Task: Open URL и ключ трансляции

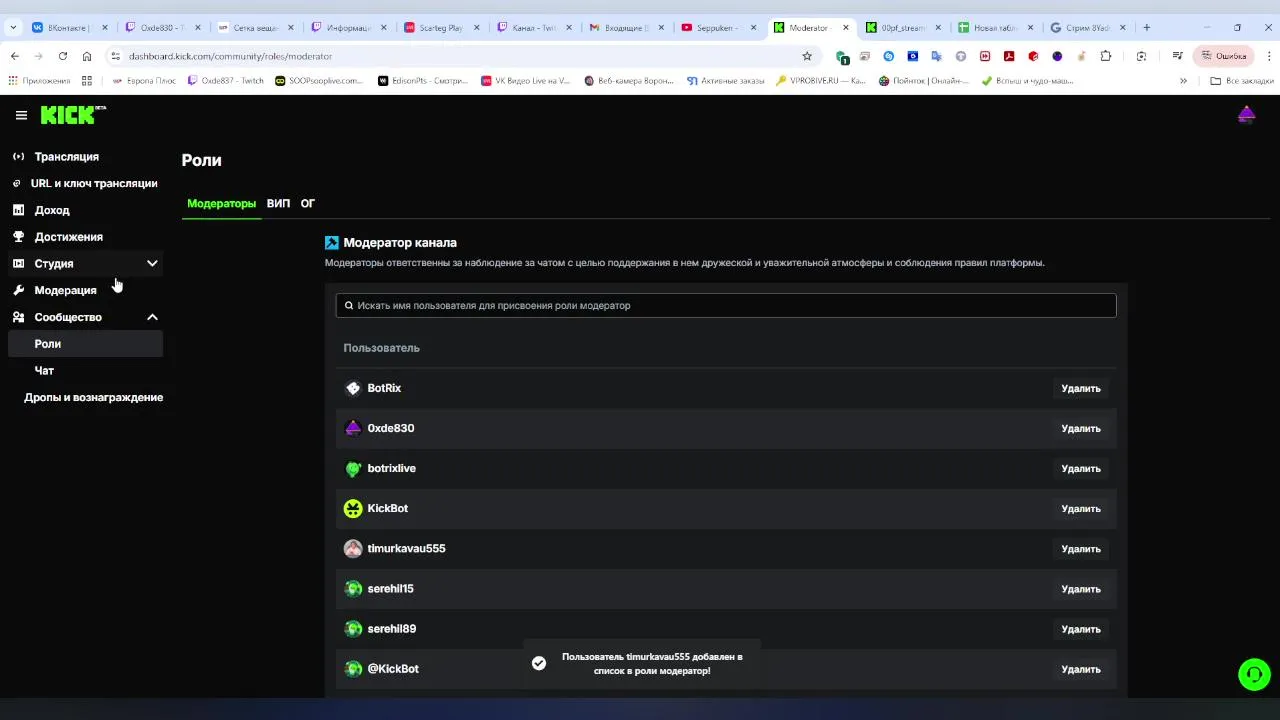Action: click(93, 183)
